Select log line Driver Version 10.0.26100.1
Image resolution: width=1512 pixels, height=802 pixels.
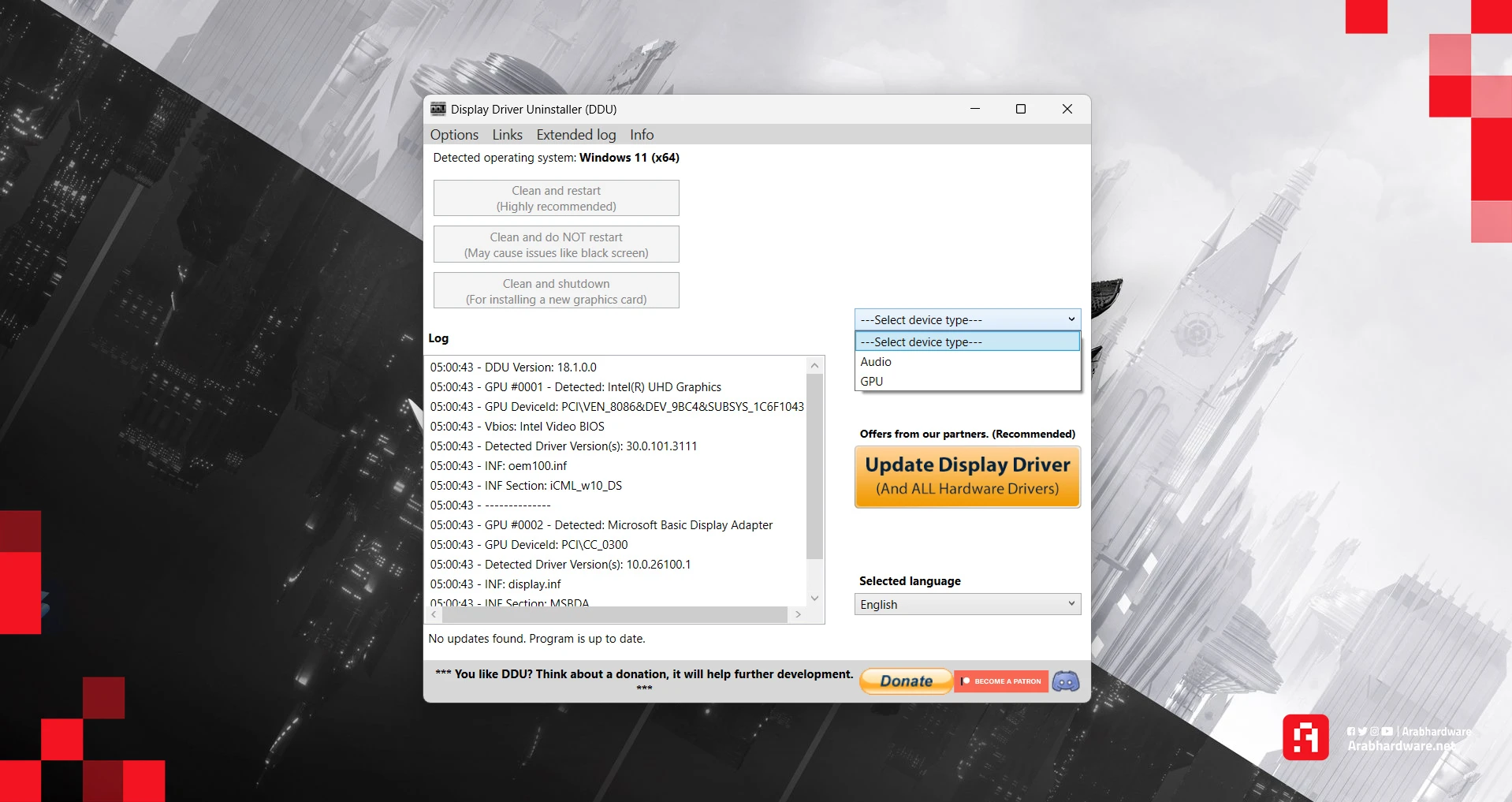pos(560,565)
